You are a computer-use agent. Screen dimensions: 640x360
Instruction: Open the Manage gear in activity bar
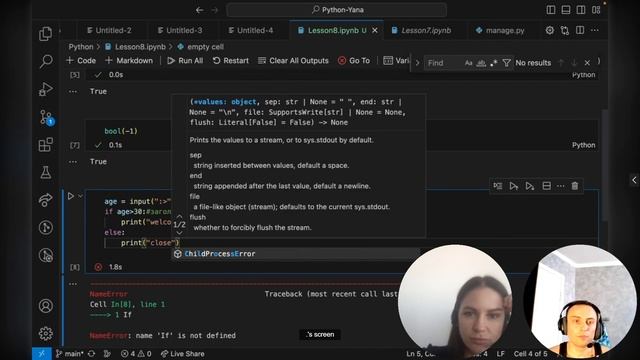point(45,333)
